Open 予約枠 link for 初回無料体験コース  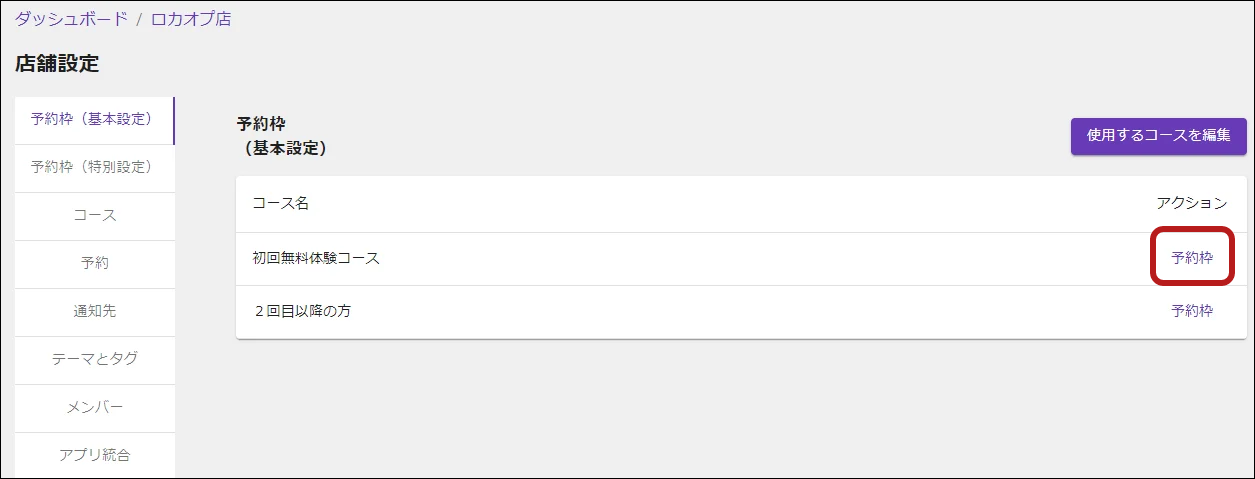[x=1192, y=258]
